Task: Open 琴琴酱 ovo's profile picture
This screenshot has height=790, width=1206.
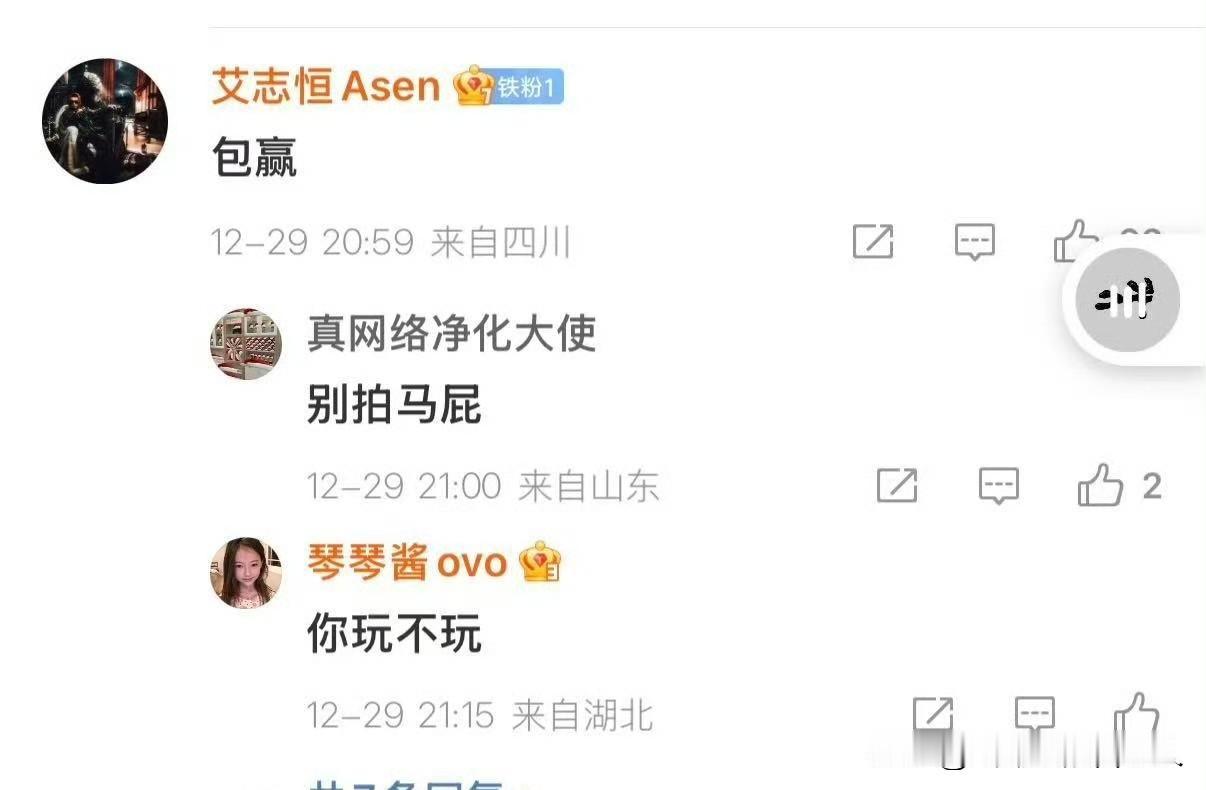Action: (x=245, y=572)
